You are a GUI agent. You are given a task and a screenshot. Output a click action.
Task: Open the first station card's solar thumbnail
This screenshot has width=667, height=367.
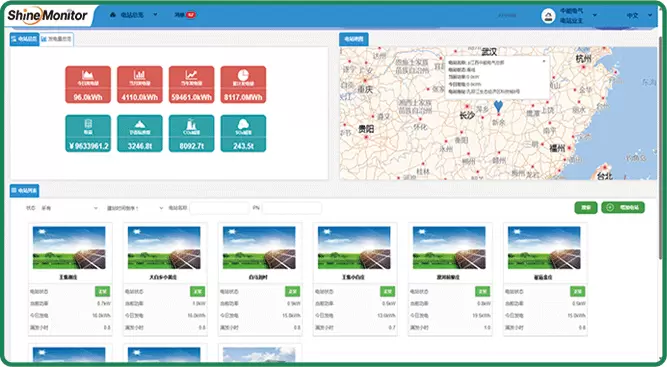[69, 248]
